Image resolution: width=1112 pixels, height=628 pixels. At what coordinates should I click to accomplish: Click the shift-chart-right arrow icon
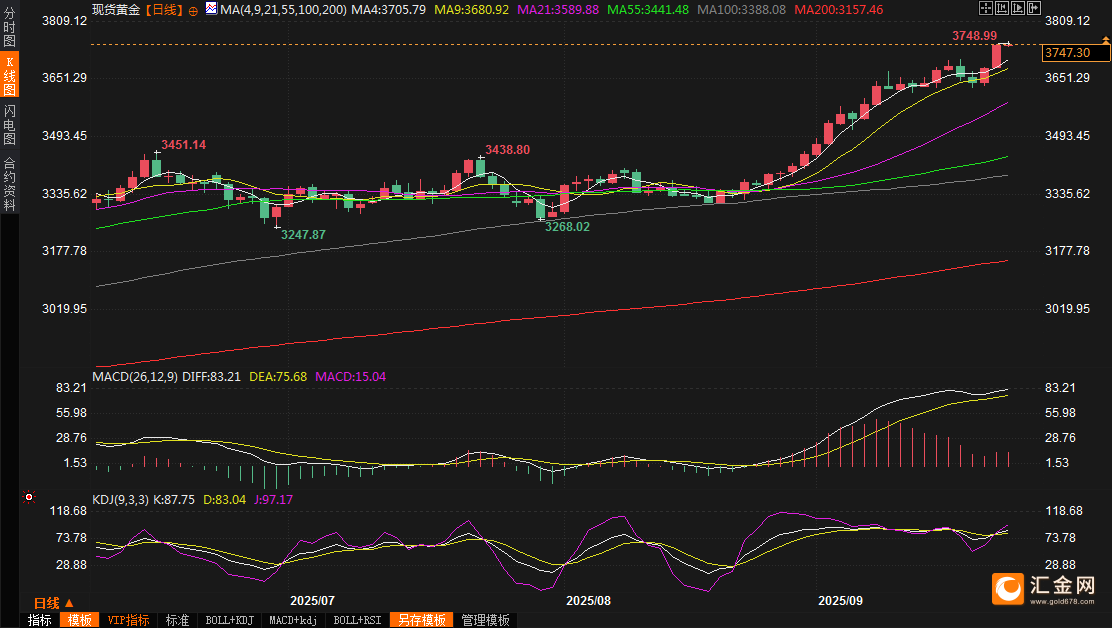[1034, 8]
